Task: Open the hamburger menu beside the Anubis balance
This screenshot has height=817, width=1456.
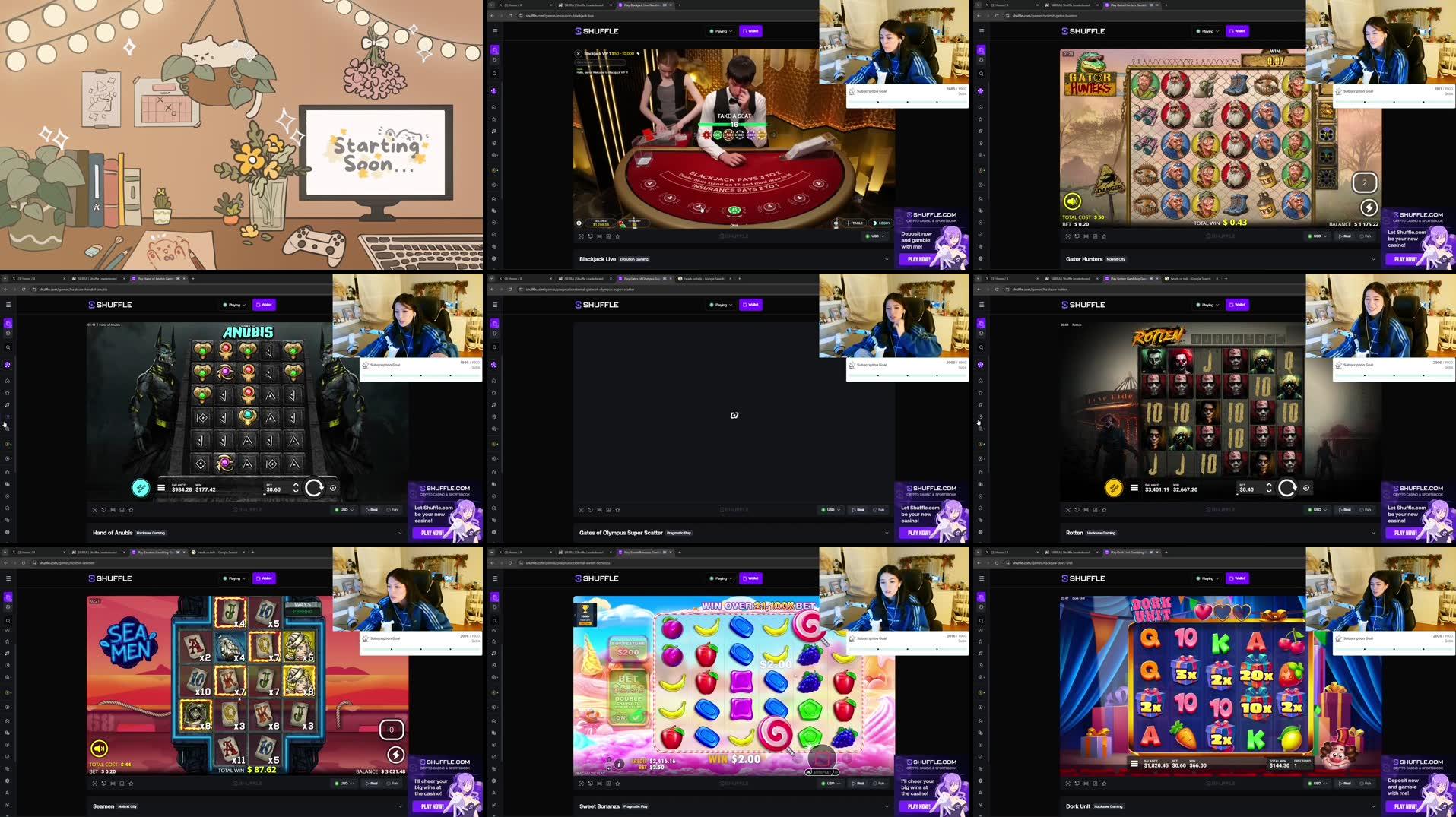Action: (162, 488)
